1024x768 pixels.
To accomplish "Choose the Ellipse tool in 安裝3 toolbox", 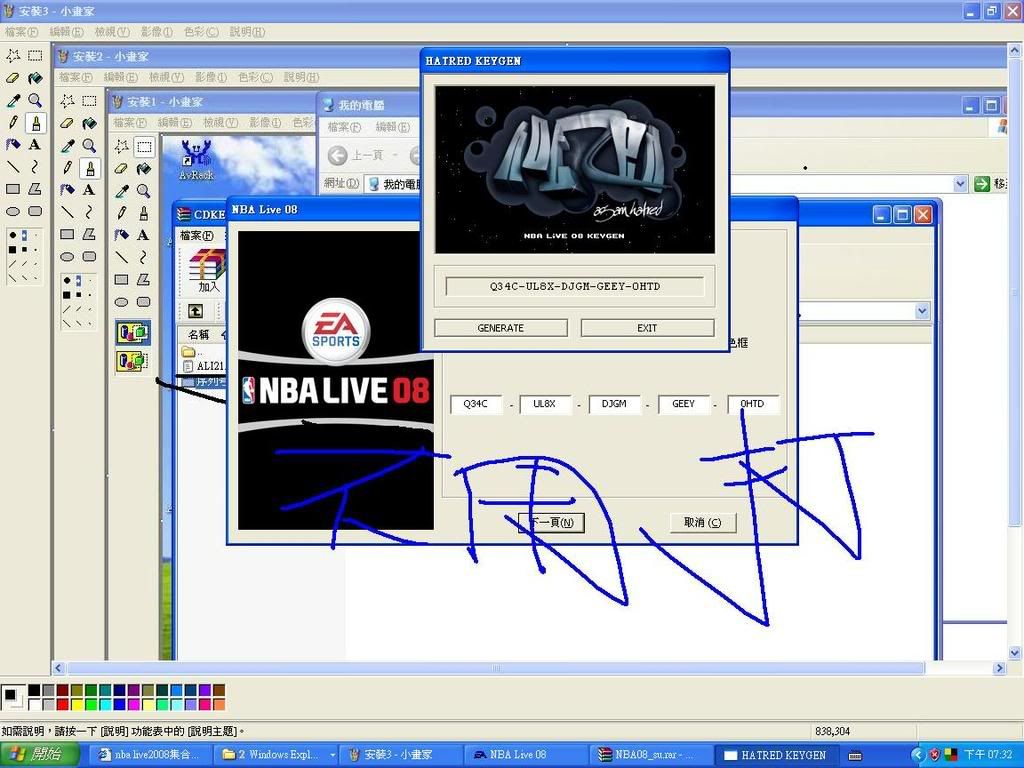I will 13,211.
